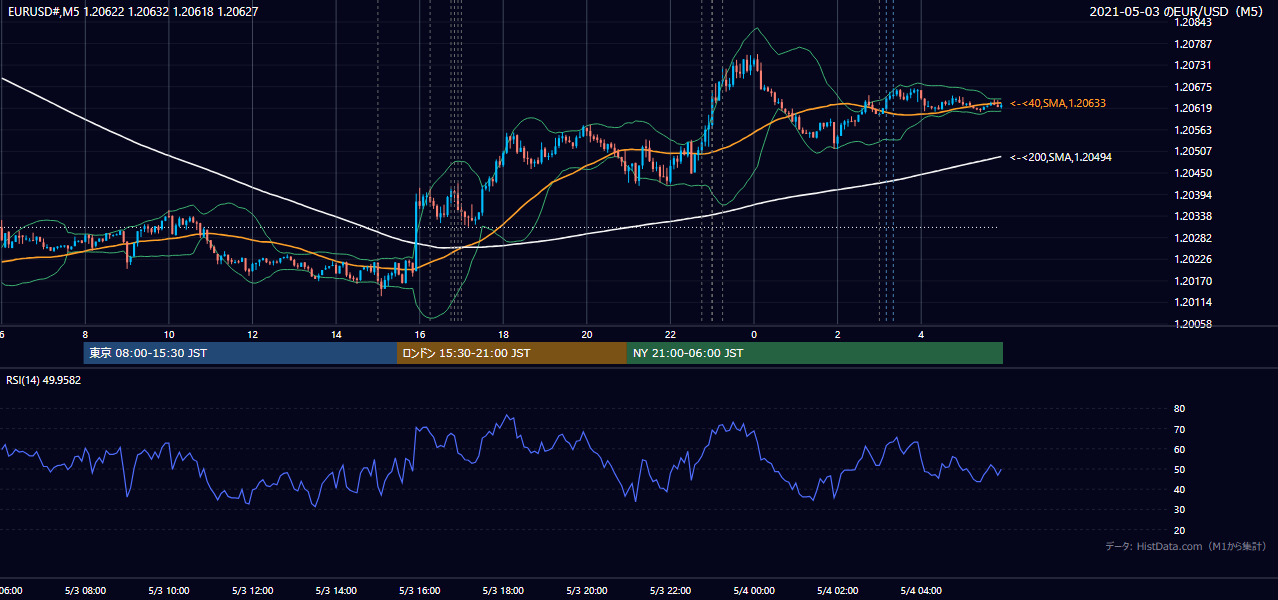The image size is (1278, 600).
Task: Click hour label 16 under the price chart
Action: (420, 334)
